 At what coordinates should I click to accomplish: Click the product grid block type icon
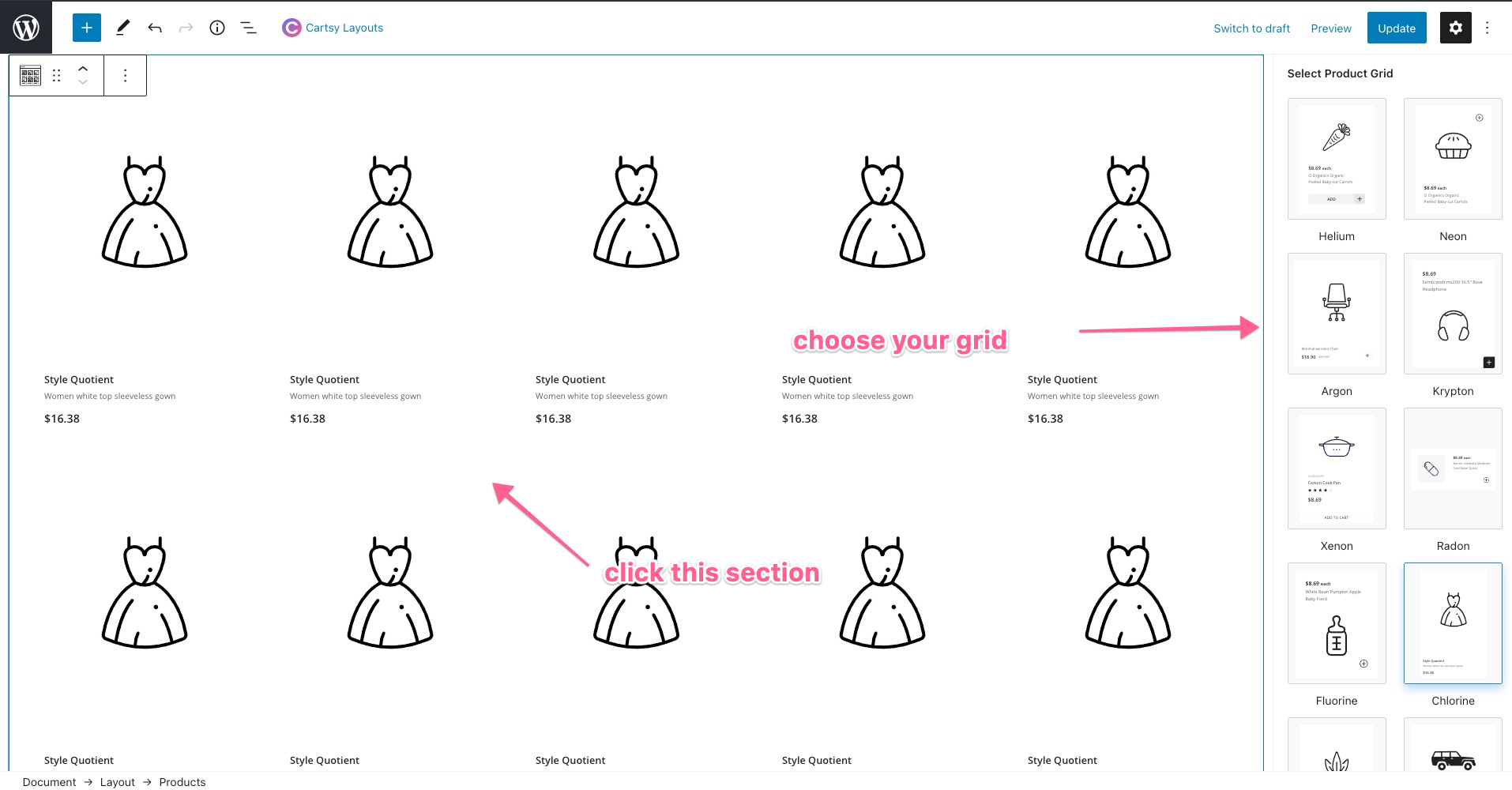point(31,76)
